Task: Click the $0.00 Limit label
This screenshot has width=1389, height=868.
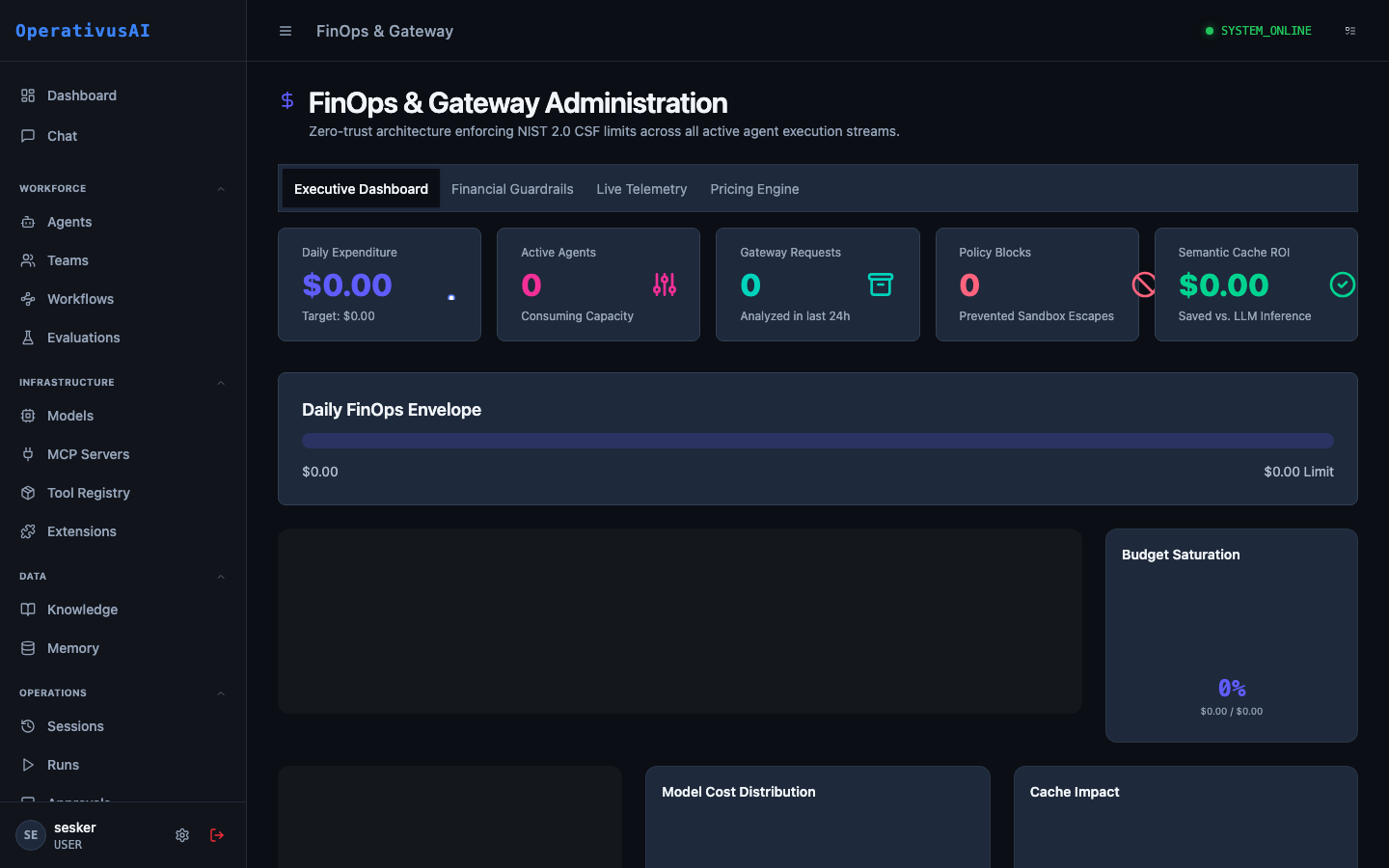Action: (x=1298, y=472)
